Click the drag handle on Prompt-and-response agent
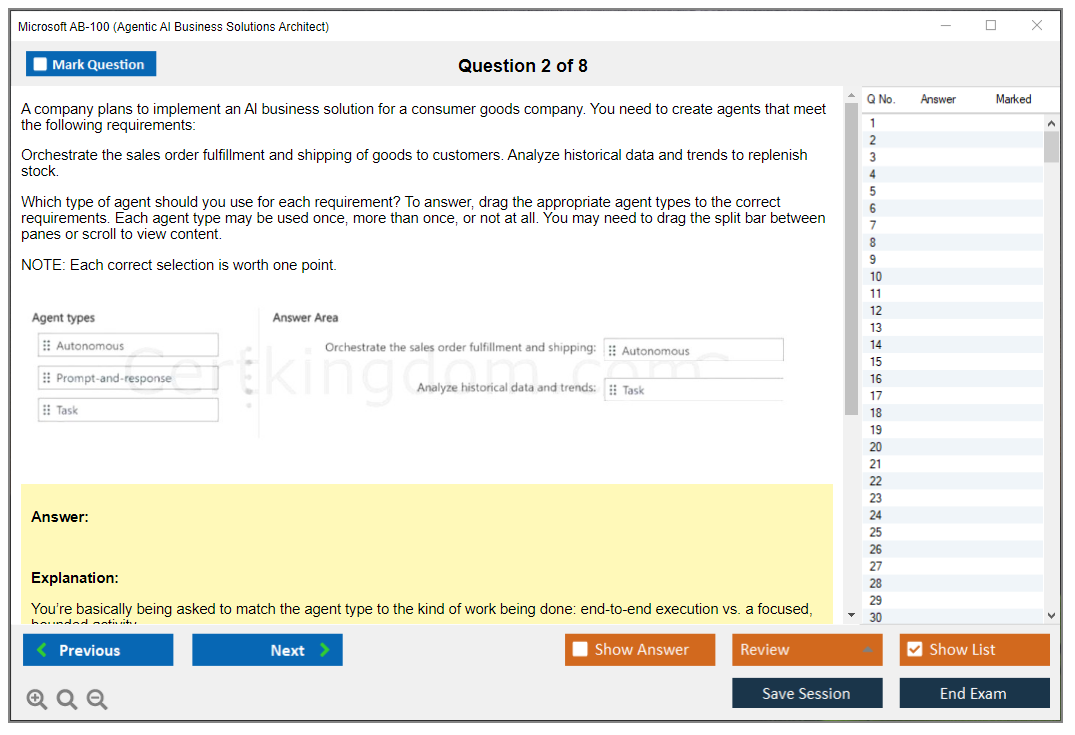Viewport: 1075px width, 735px height. coord(47,378)
